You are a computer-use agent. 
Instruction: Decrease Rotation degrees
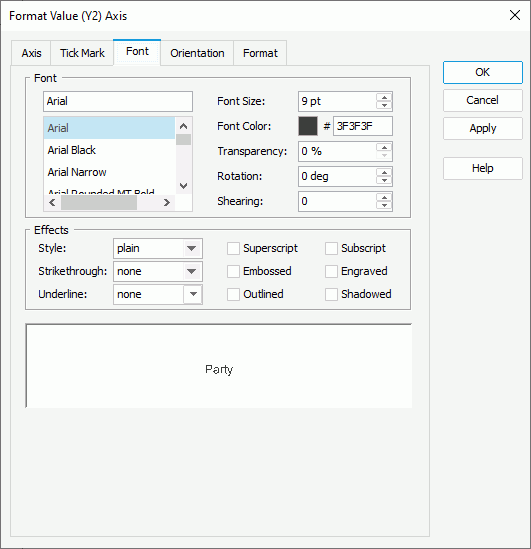pos(384,181)
